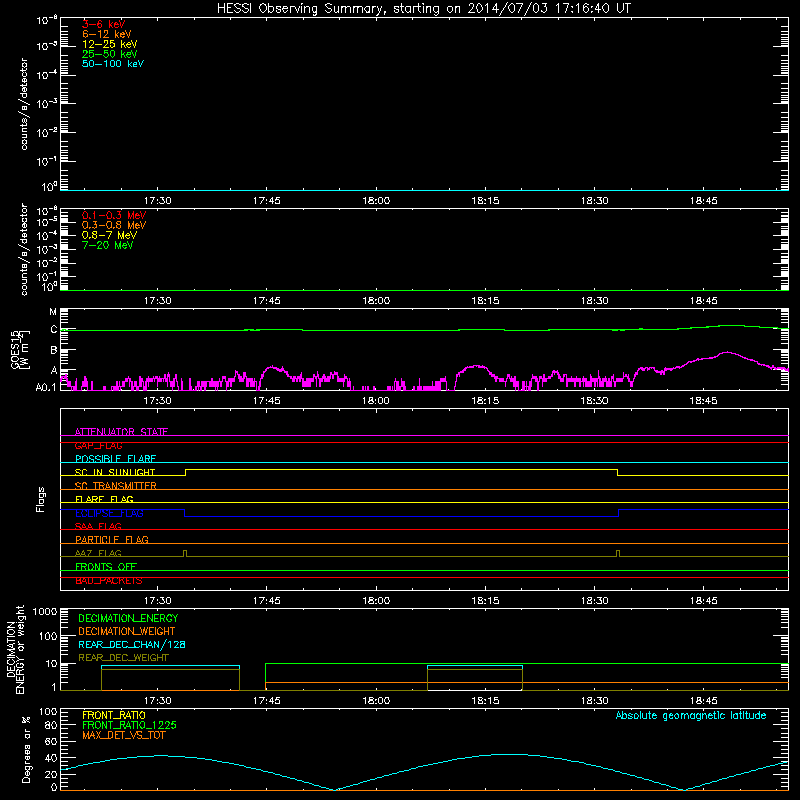
Task: Click the 17:45 time label under the MeV panel
Action: [x=267, y=301]
